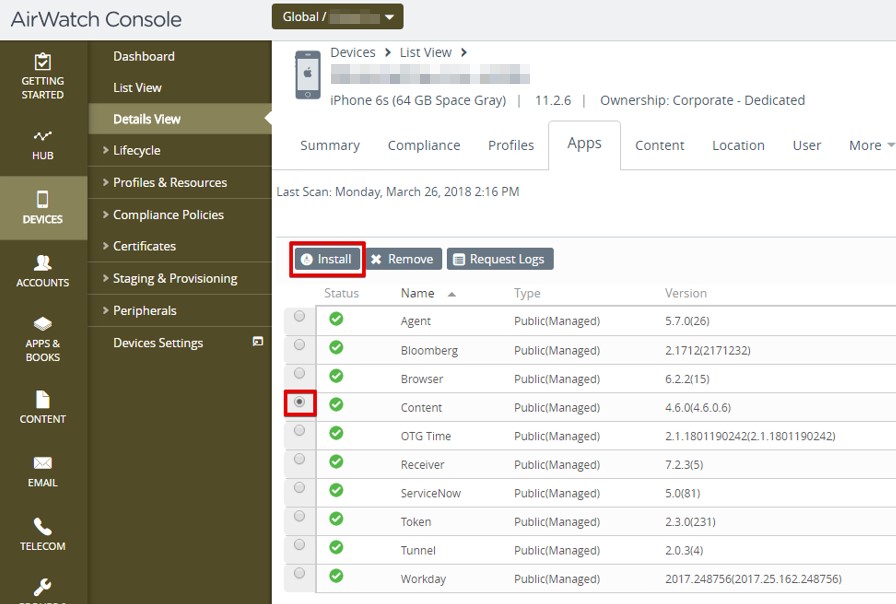Select the Accounts sidebar icon
This screenshot has width=896, height=604.
point(43,263)
